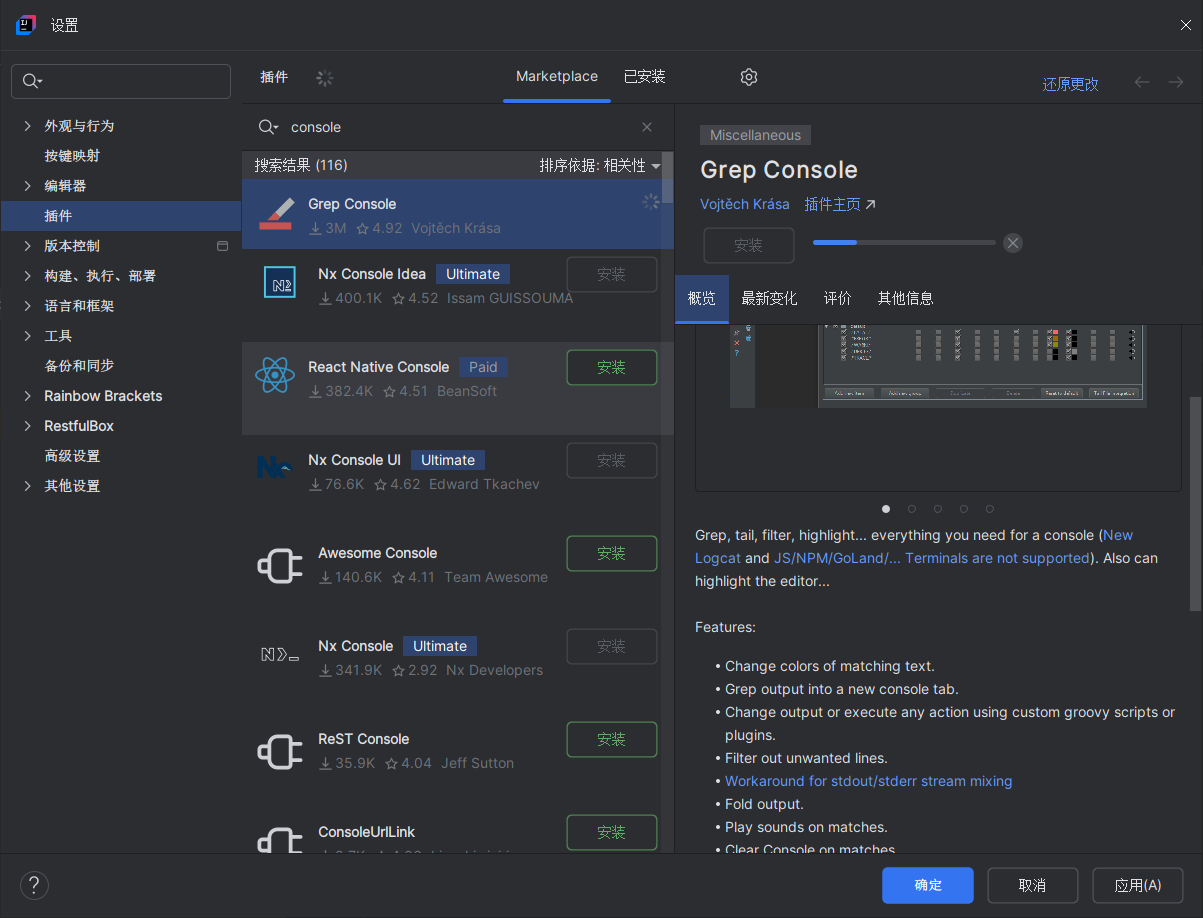Expand the 版本控制 settings group
The width and height of the screenshot is (1203, 918).
27,246
